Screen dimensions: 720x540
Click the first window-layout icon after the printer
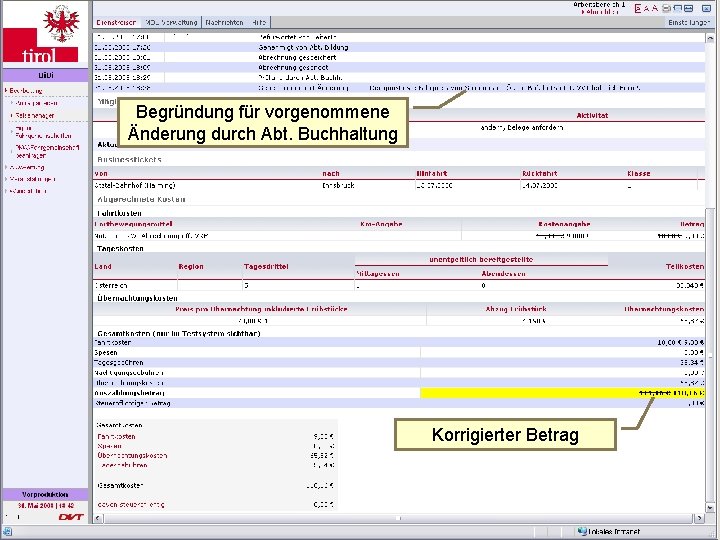click(678, 9)
